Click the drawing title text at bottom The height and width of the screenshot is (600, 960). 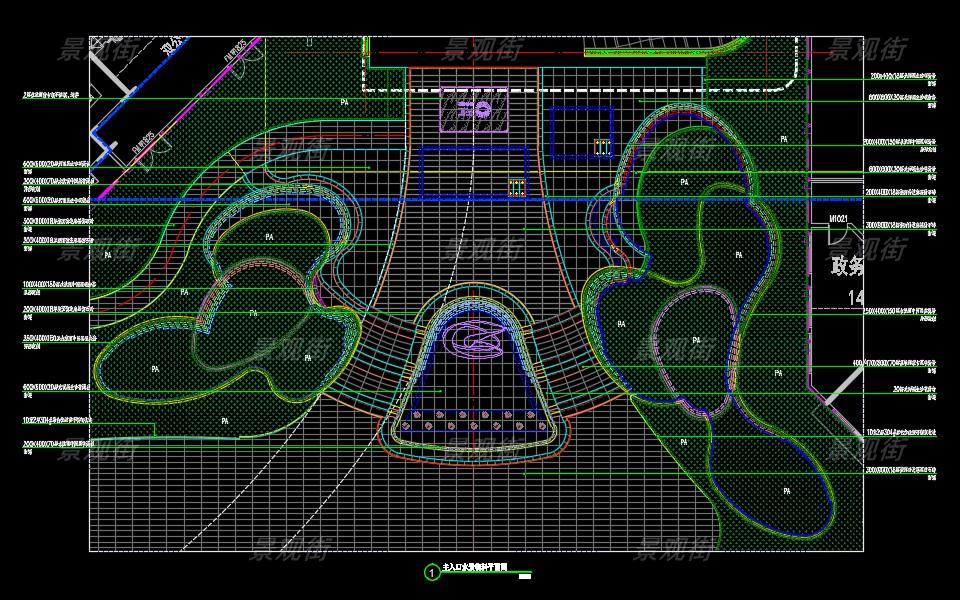475,568
